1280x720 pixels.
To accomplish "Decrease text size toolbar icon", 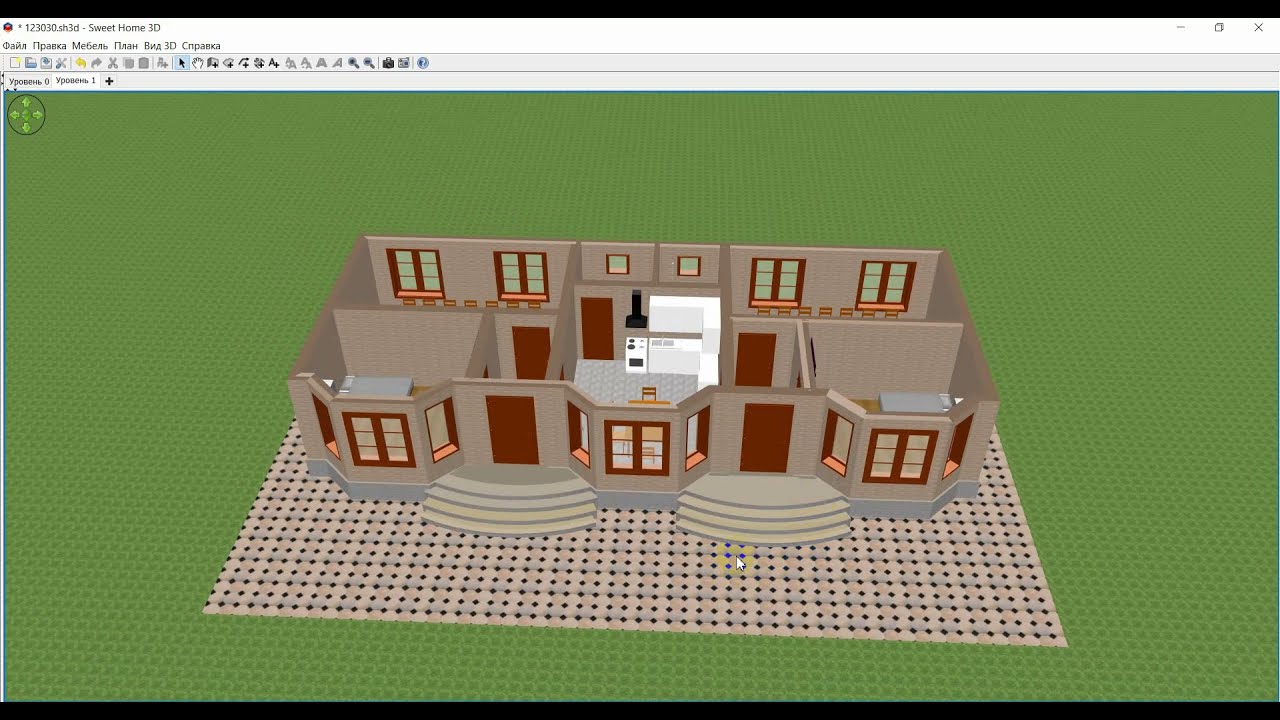I will coord(306,63).
